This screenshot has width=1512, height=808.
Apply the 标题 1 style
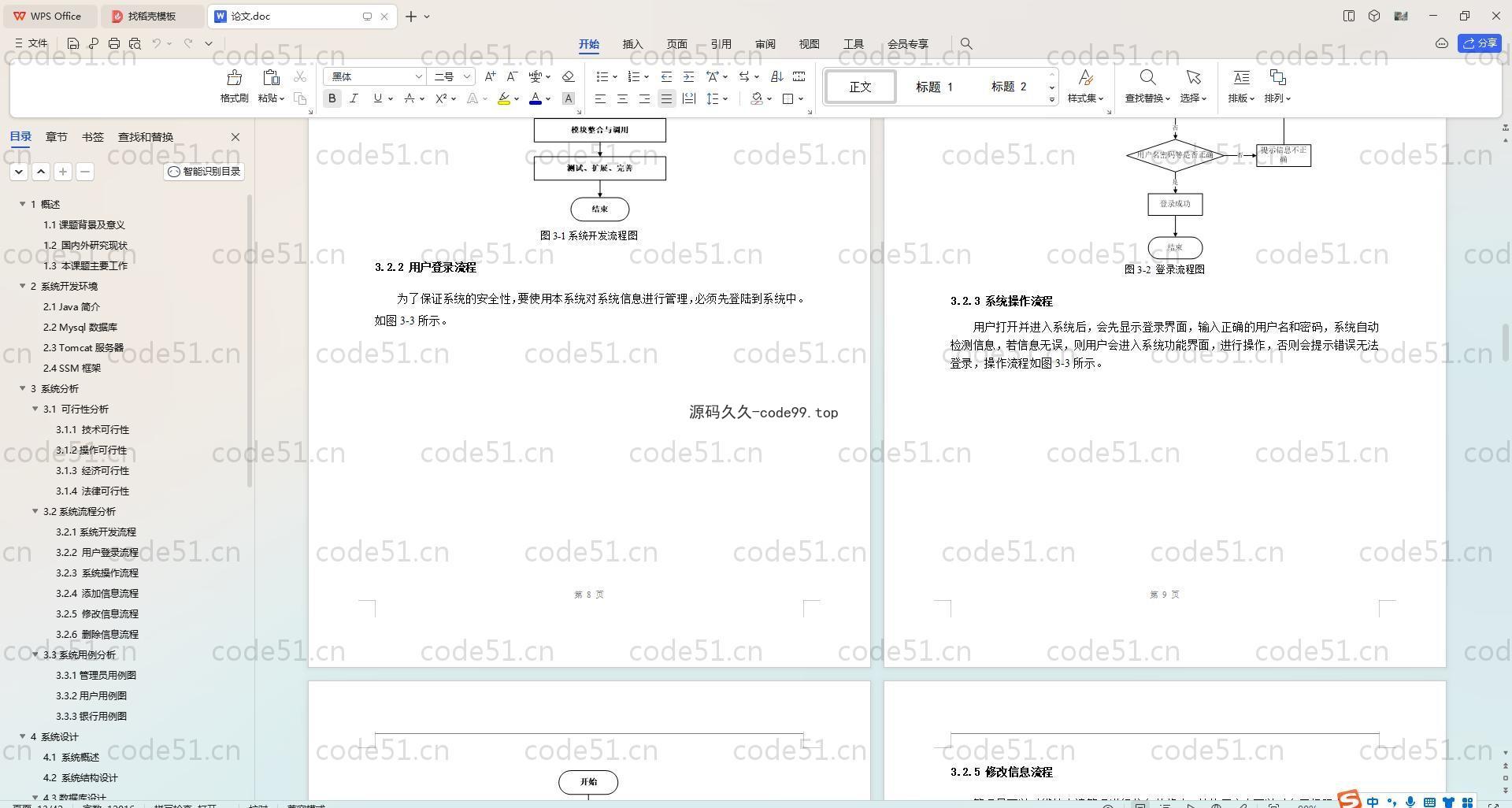tap(934, 87)
